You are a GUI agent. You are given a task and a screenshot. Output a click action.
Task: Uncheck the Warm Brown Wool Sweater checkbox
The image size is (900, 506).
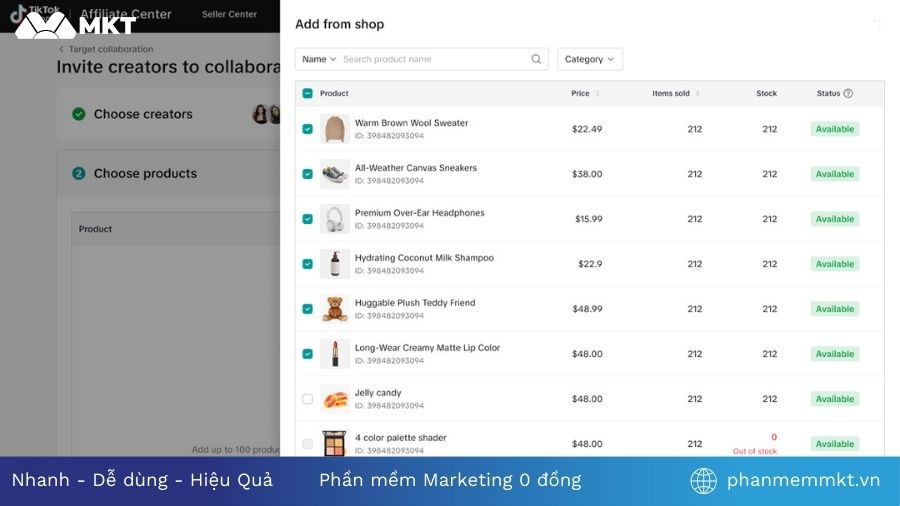pos(307,129)
